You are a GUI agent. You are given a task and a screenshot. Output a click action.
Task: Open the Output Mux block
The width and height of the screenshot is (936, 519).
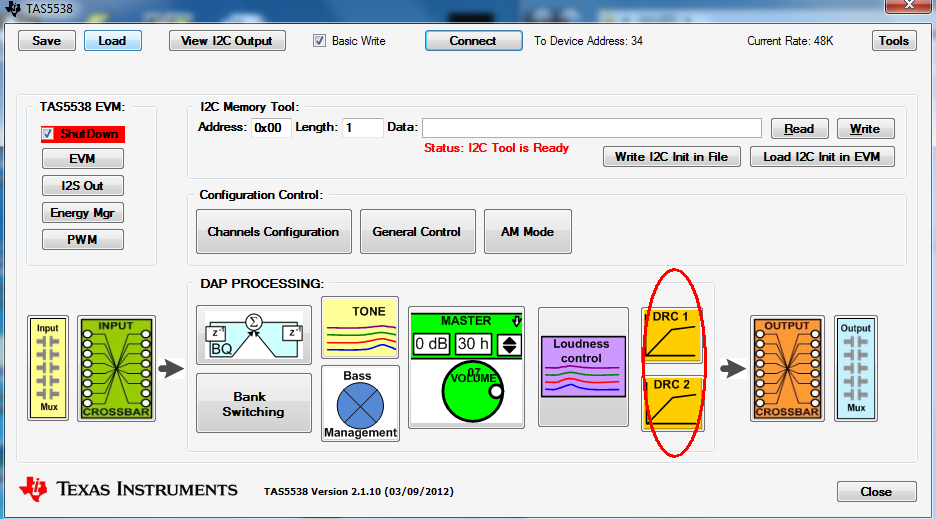[x=855, y=368]
